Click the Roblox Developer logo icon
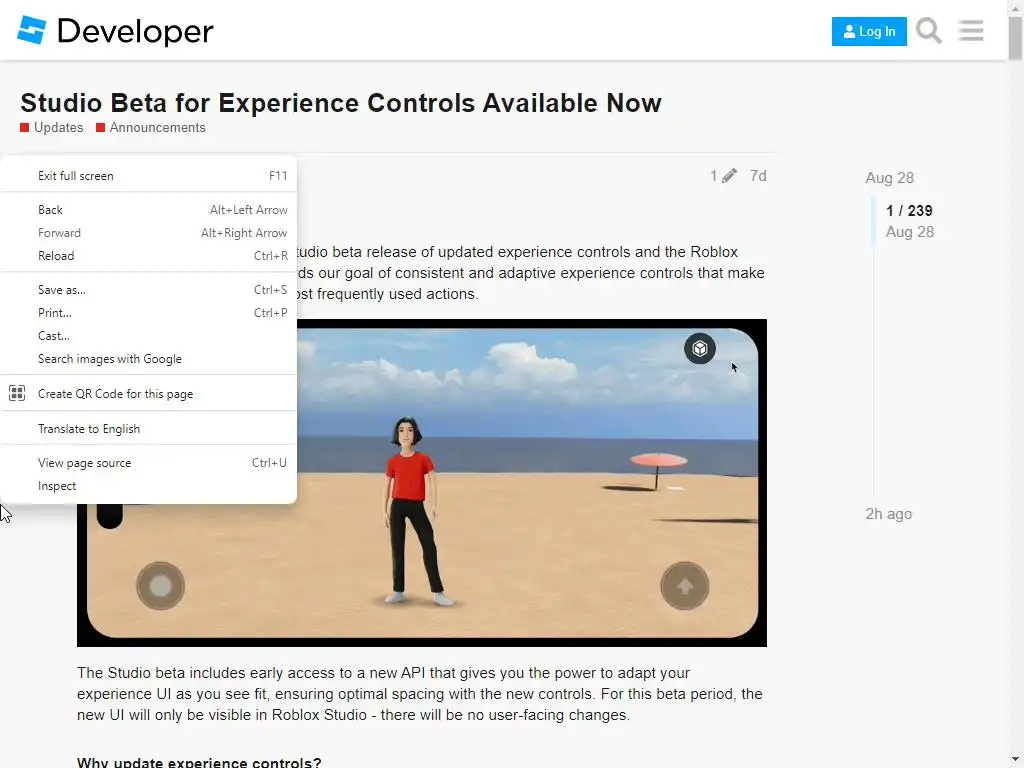 31,30
